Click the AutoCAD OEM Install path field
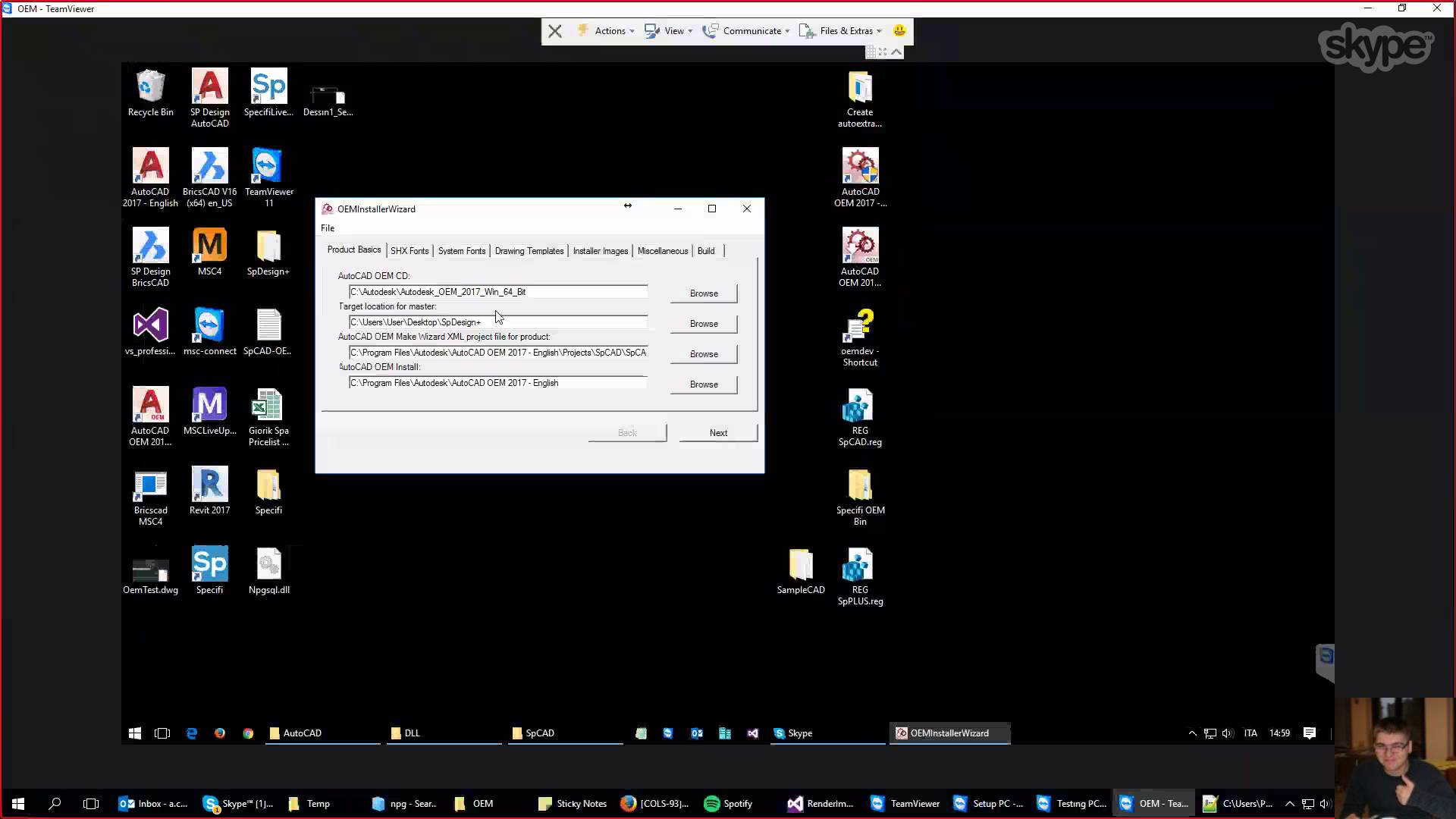This screenshot has height=819, width=1456. point(498,383)
